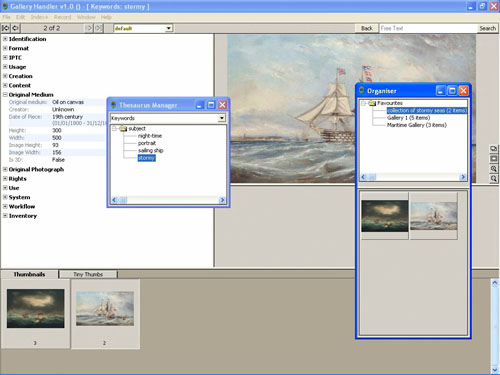The height and width of the screenshot is (375, 500).
Task: Expand the Creation section
Action: point(5,76)
